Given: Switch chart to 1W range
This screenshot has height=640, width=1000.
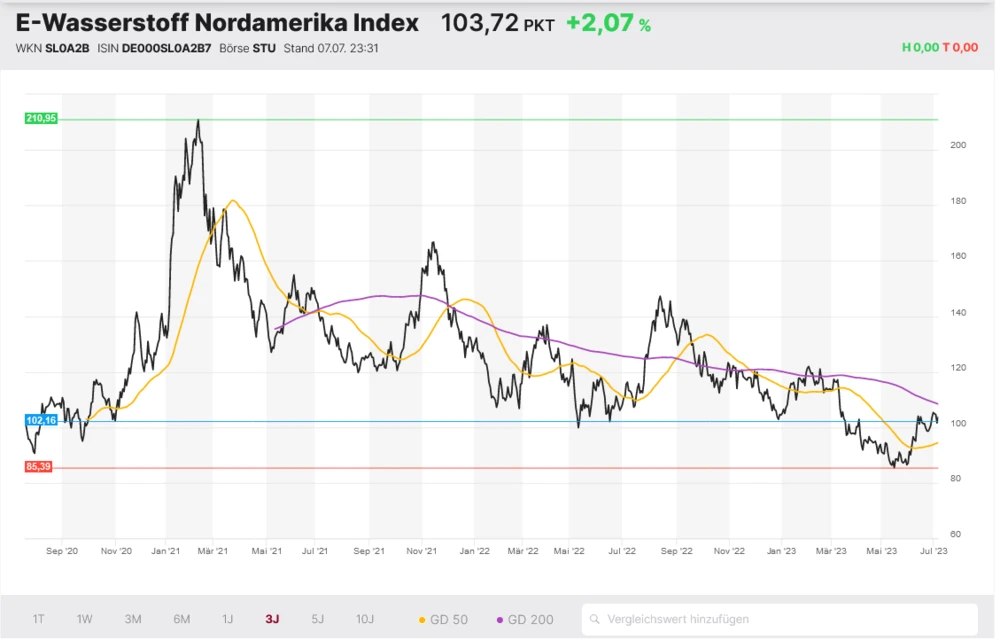Looking at the screenshot, I should [85, 619].
